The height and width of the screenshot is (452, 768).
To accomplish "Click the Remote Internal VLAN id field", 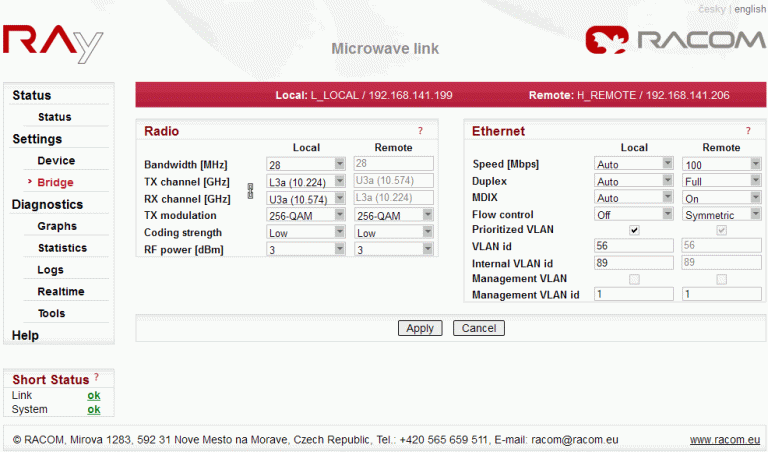I will click(x=722, y=262).
